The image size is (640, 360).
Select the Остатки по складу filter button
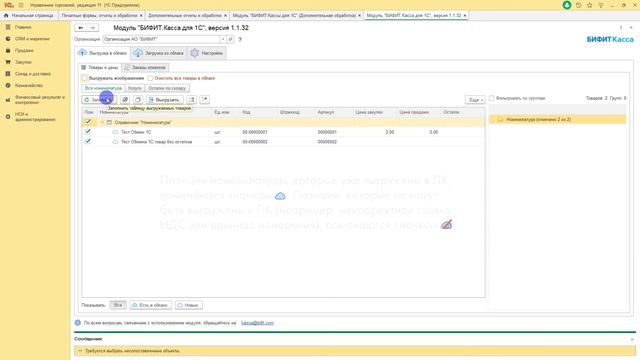click(x=167, y=88)
